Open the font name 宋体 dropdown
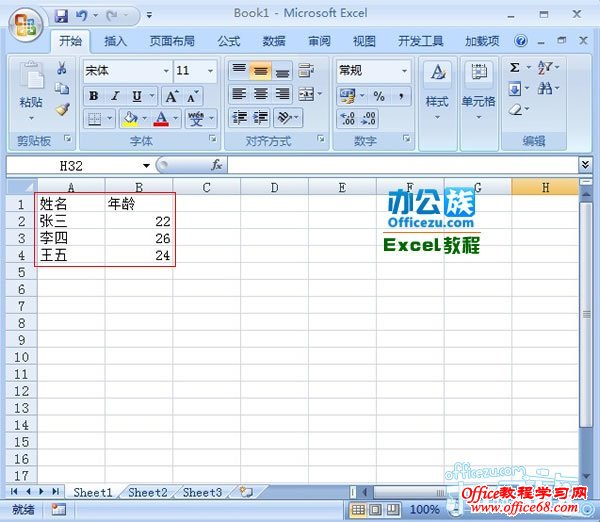Screen dimensions: 600x522 [x=166, y=71]
